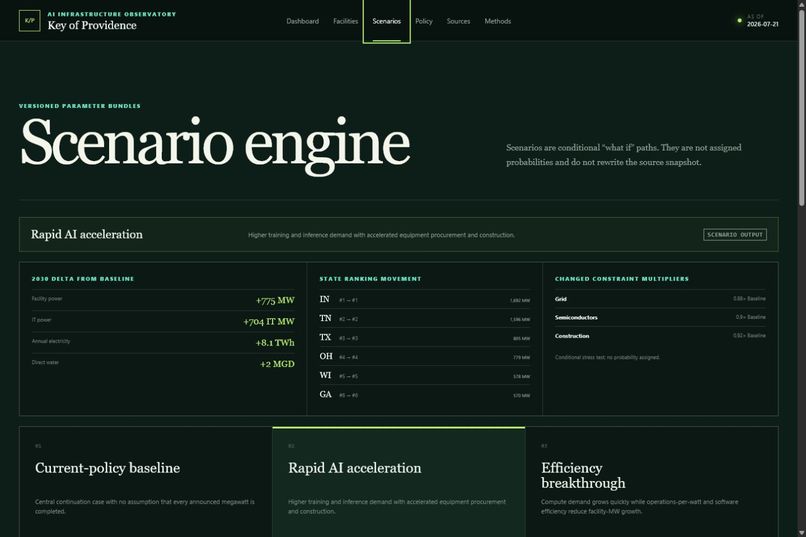
Task: Click 'VERSIONED PARAMETER BUNDLES' label
Action: tap(80, 106)
